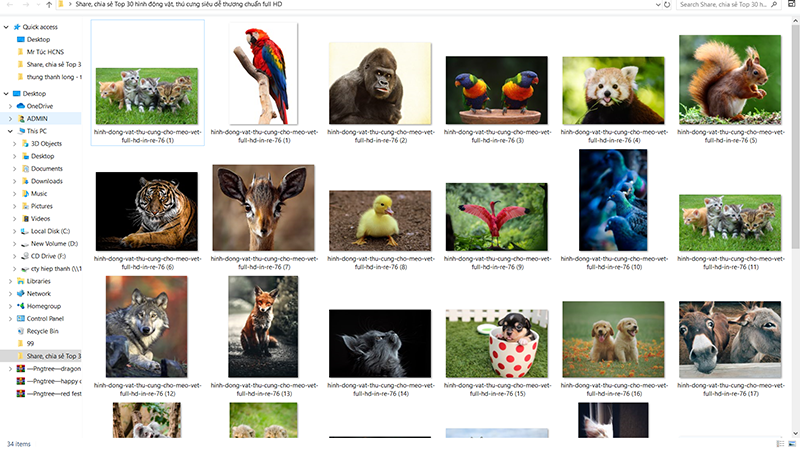Viewport: 800px width, 450px height.
Task: Click filename ending in-re-76 (11)
Action: pos(730,263)
